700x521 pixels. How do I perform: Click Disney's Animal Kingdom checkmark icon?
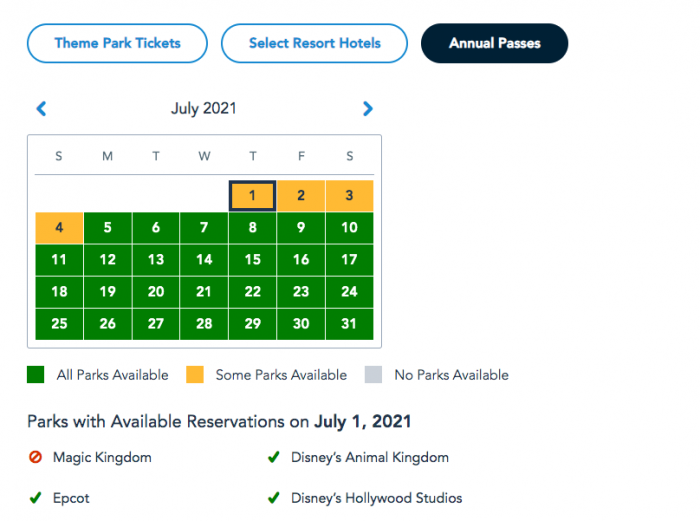pos(274,457)
